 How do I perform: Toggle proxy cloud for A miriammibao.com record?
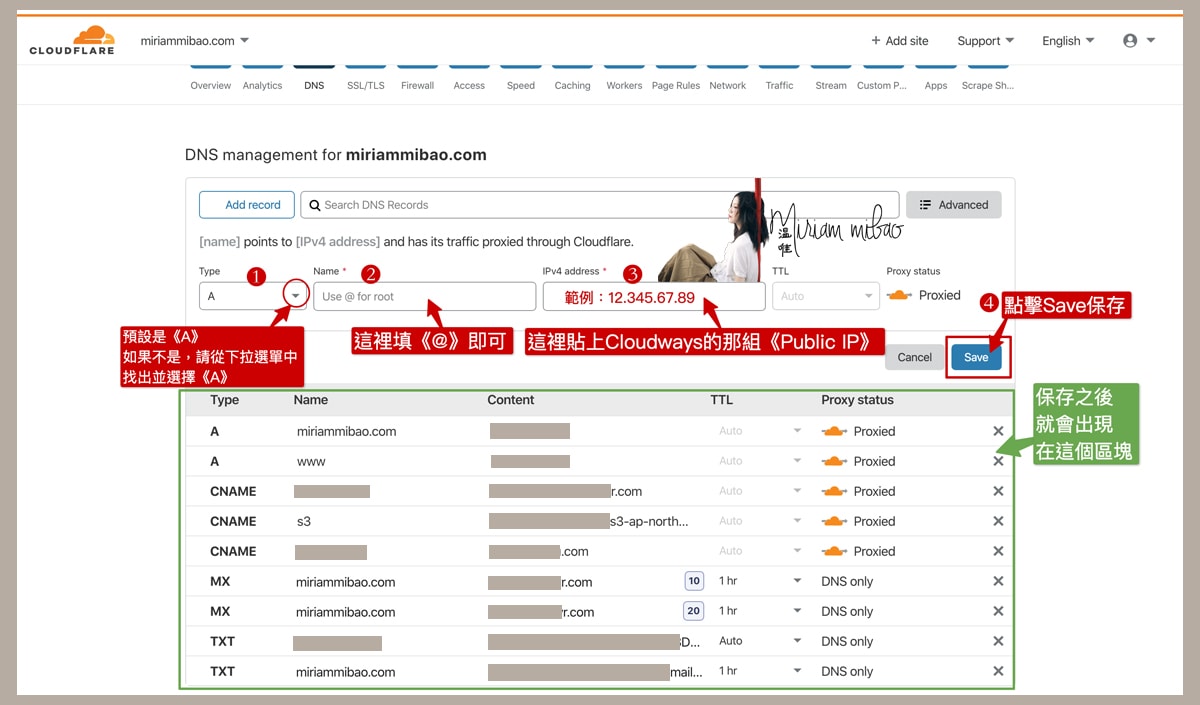[x=834, y=431]
